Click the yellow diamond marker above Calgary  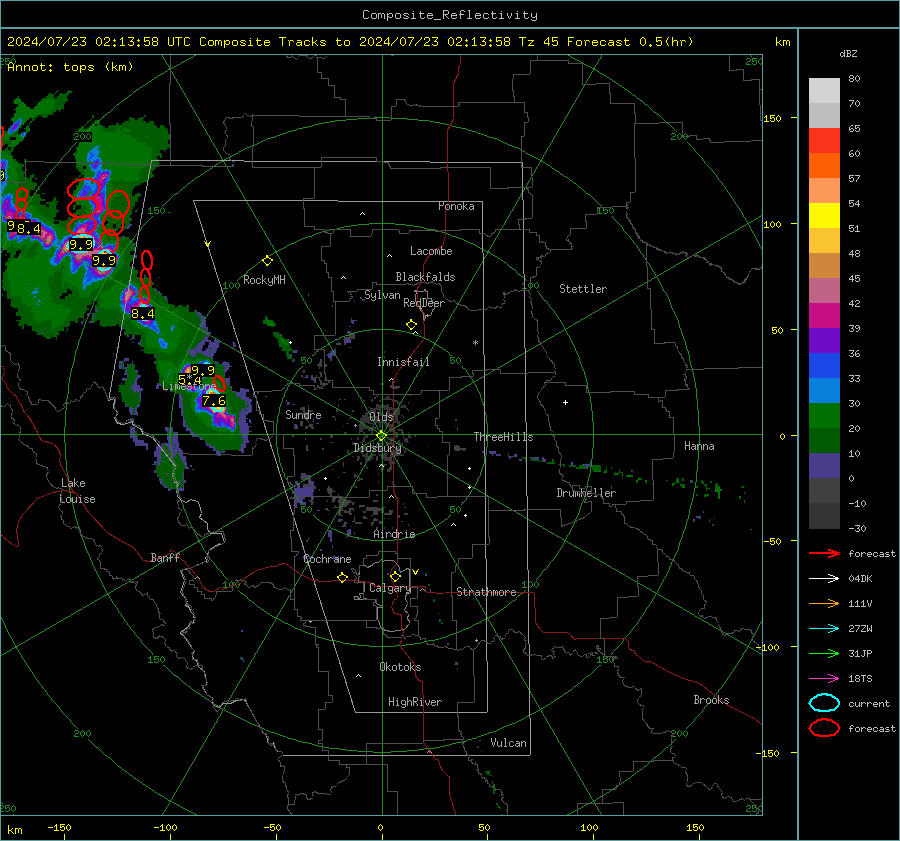coord(395,576)
